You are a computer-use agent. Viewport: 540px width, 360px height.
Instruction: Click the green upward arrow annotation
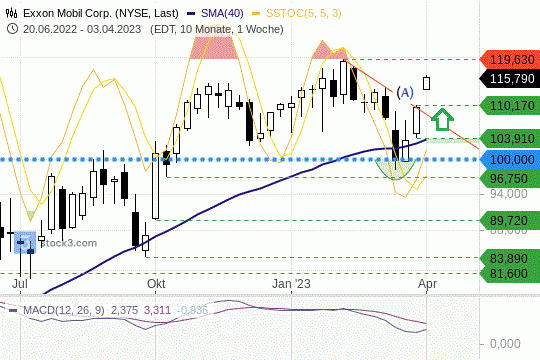[442, 120]
